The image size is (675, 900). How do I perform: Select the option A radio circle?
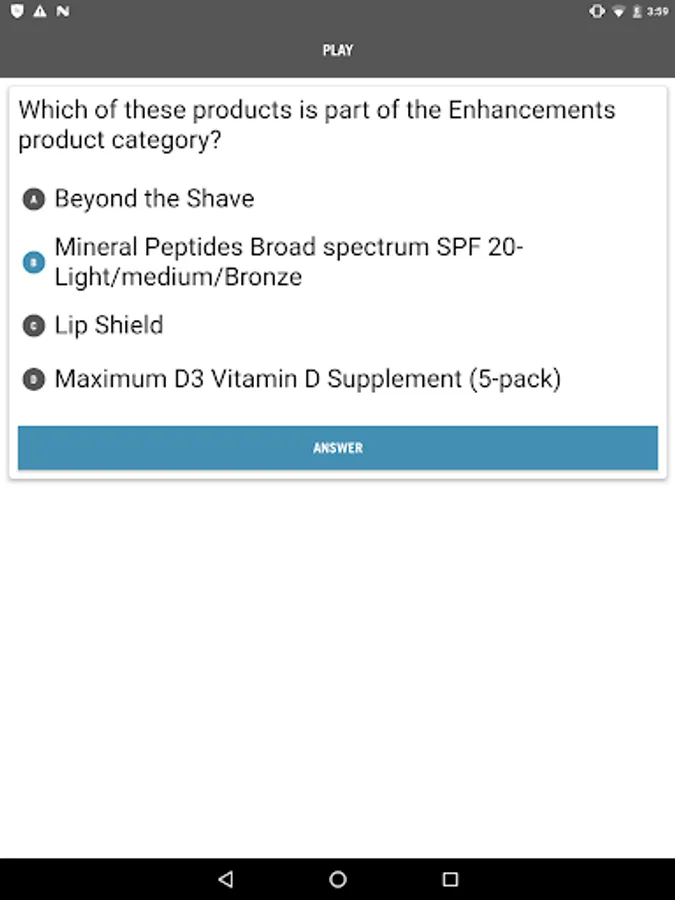34,200
